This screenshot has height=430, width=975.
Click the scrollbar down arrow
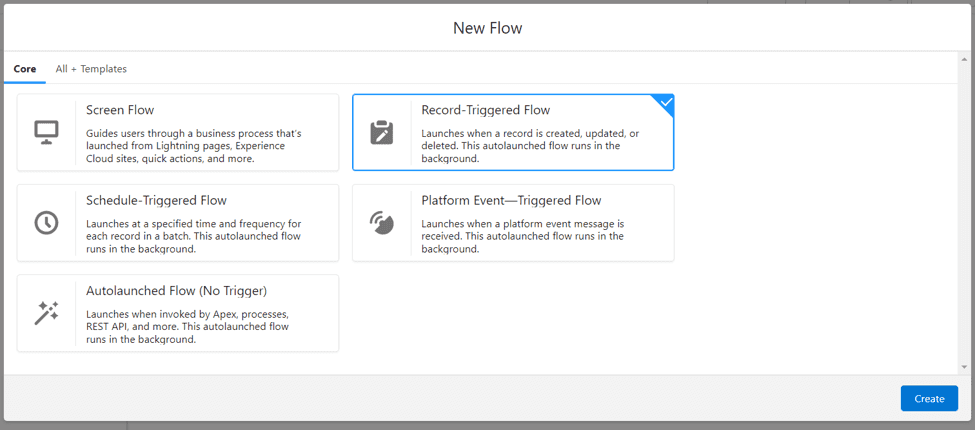[964, 367]
